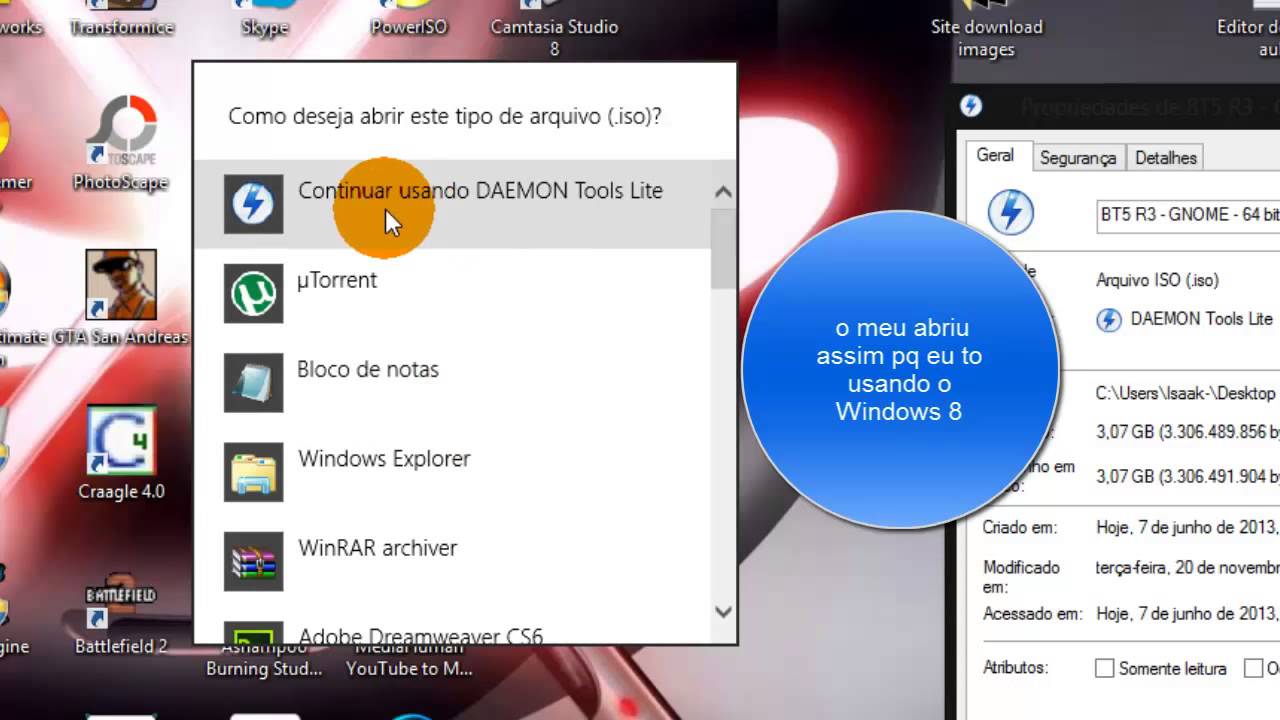Click the Transformice desktop label

click(122, 27)
